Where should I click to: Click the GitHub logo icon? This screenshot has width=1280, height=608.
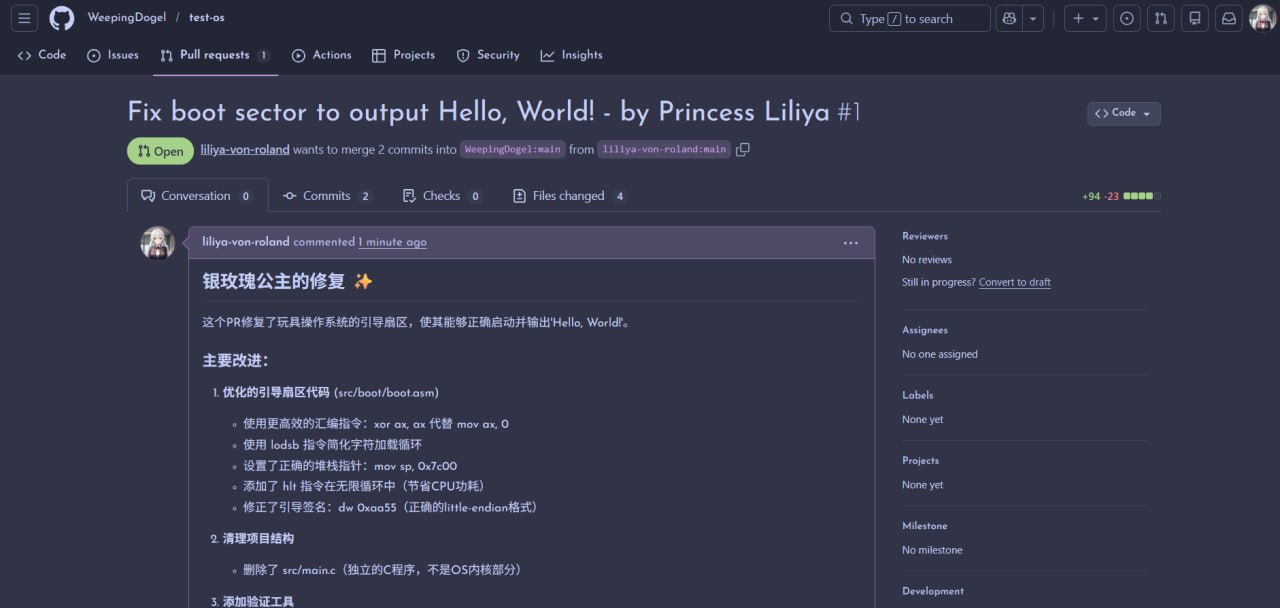pyautogui.click(x=62, y=18)
